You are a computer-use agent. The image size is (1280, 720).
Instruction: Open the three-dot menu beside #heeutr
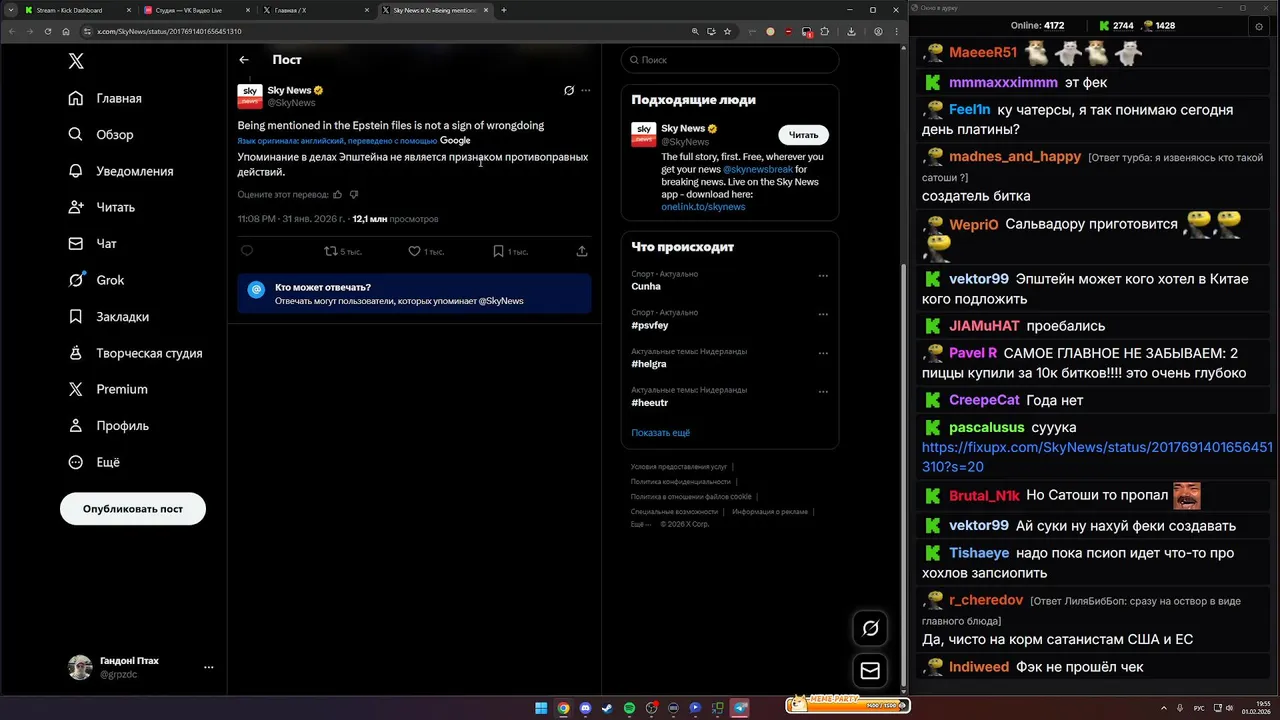(823, 391)
